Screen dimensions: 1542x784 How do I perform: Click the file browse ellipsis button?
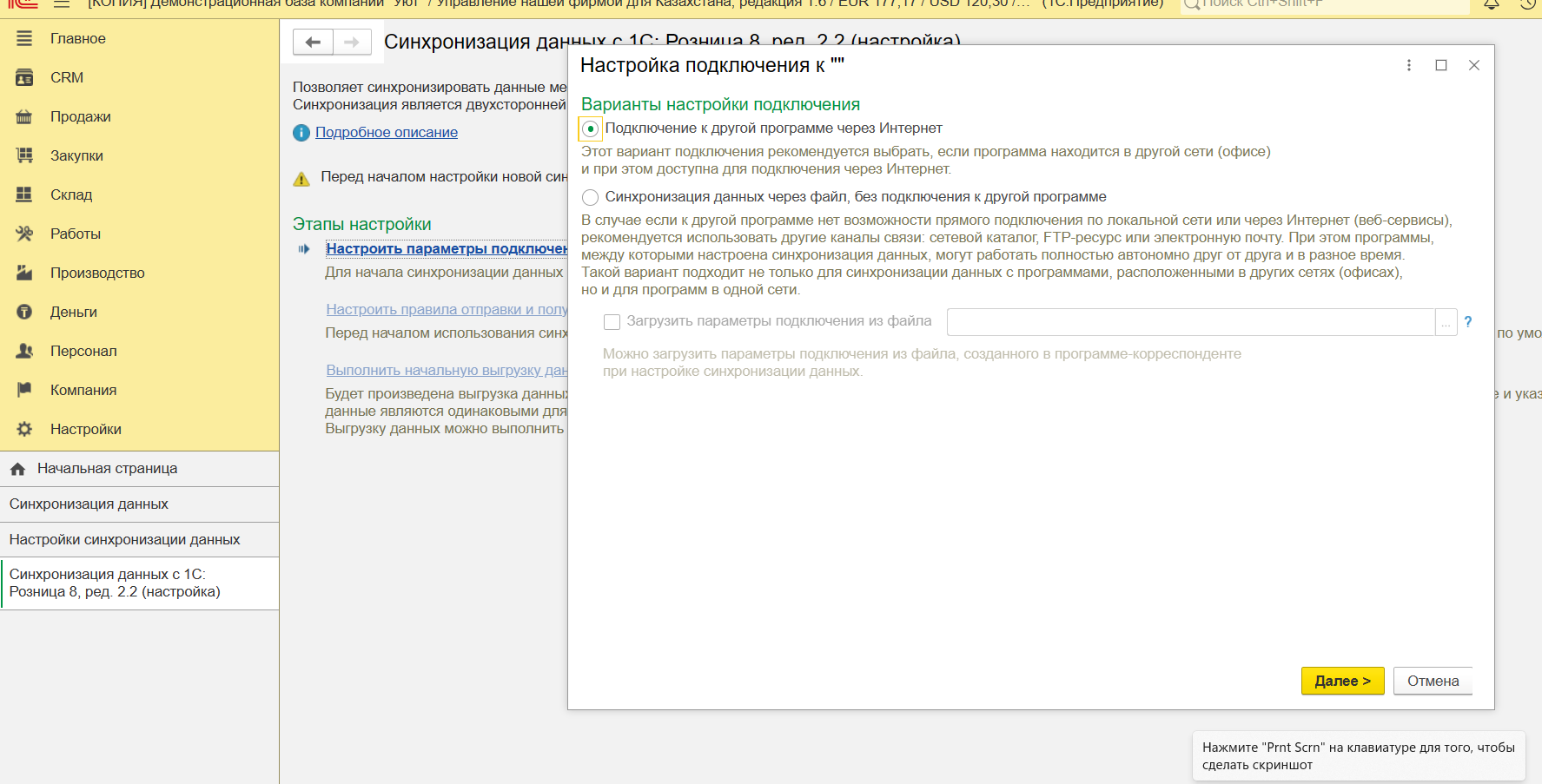point(1446,322)
